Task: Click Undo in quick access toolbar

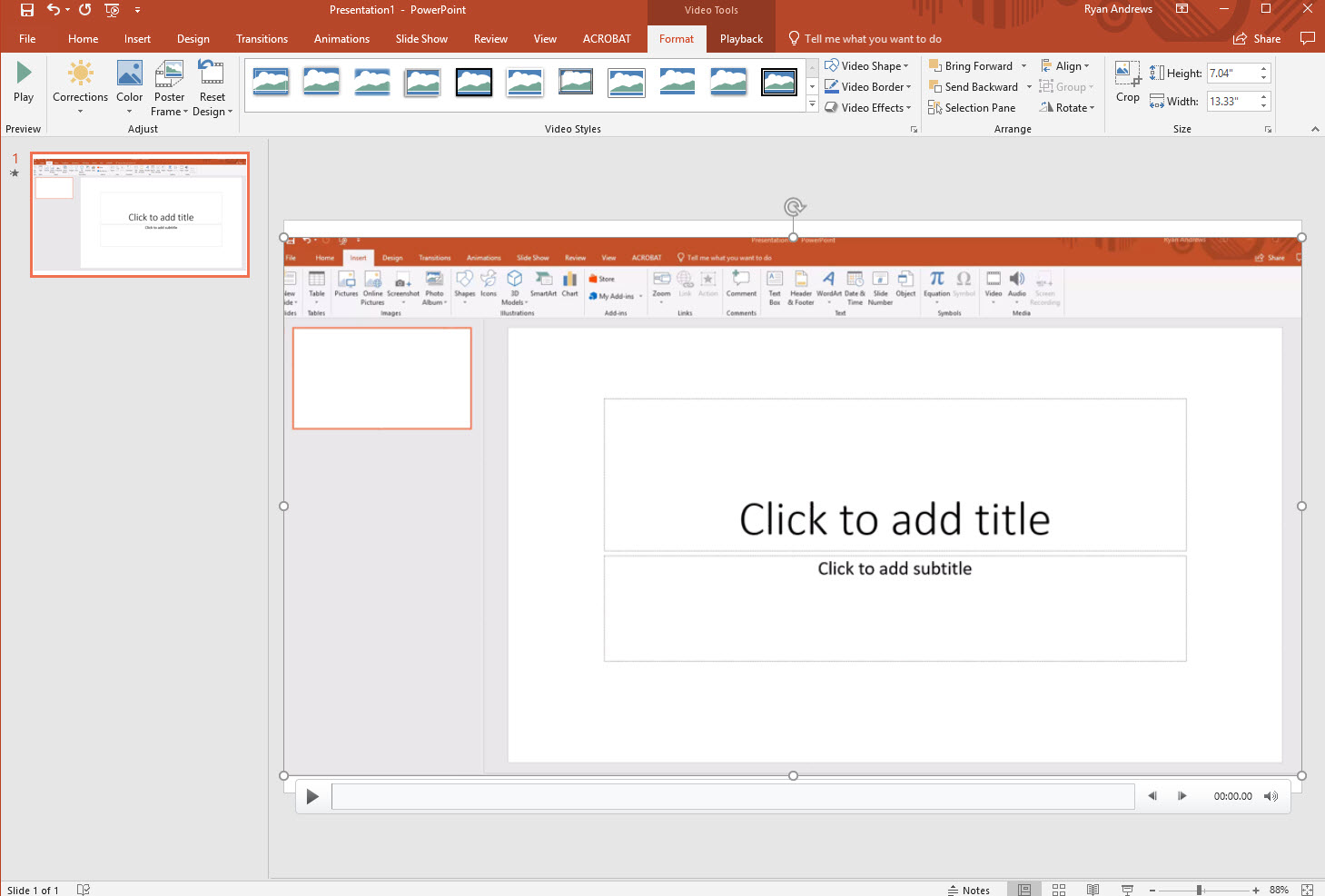Action: pyautogui.click(x=54, y=10)
